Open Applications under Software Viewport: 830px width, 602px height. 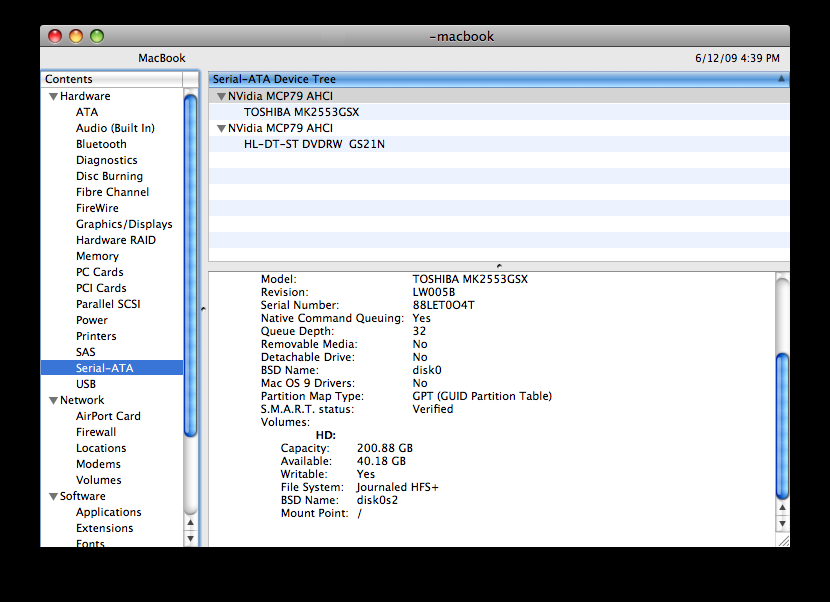(109, 513)
